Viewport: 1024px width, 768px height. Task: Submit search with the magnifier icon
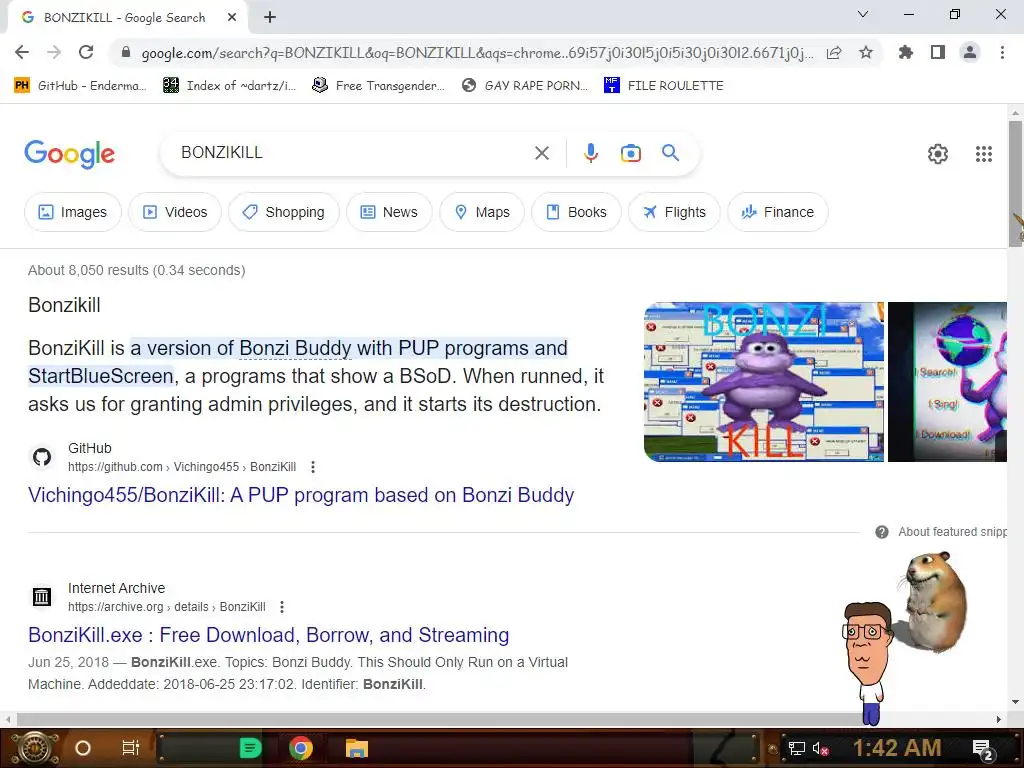point(671,153)
